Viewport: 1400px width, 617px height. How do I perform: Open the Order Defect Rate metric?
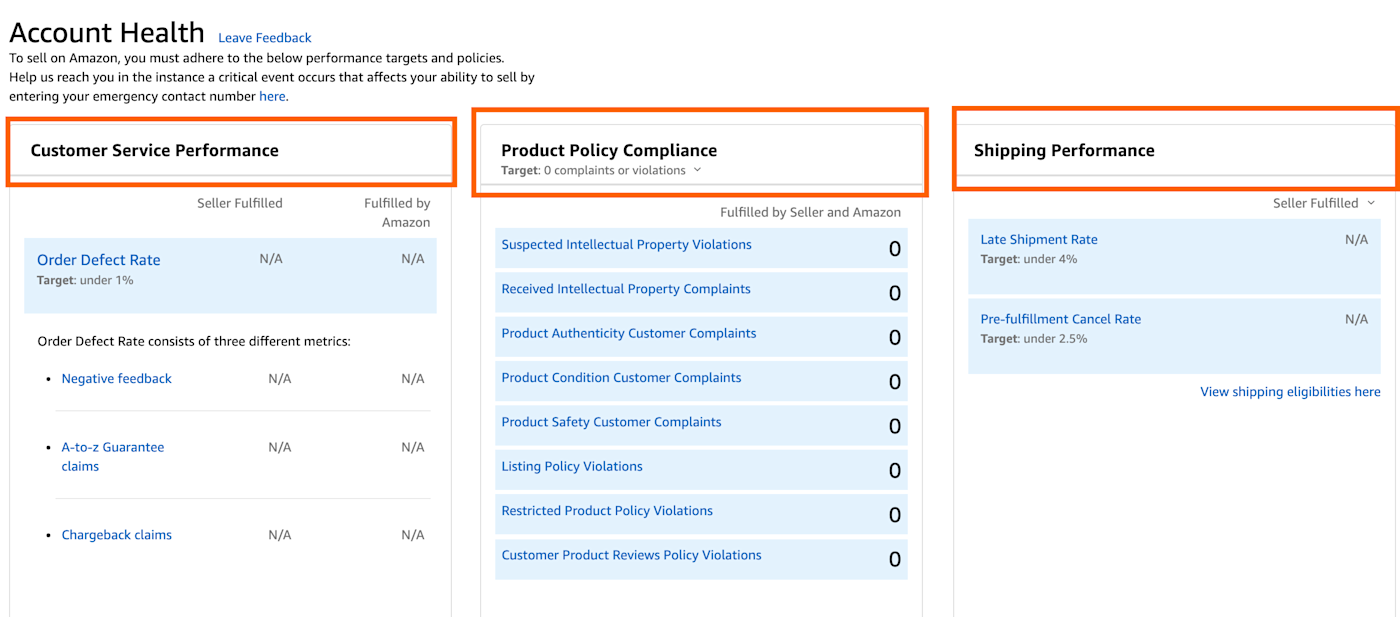tap(98, 260)
